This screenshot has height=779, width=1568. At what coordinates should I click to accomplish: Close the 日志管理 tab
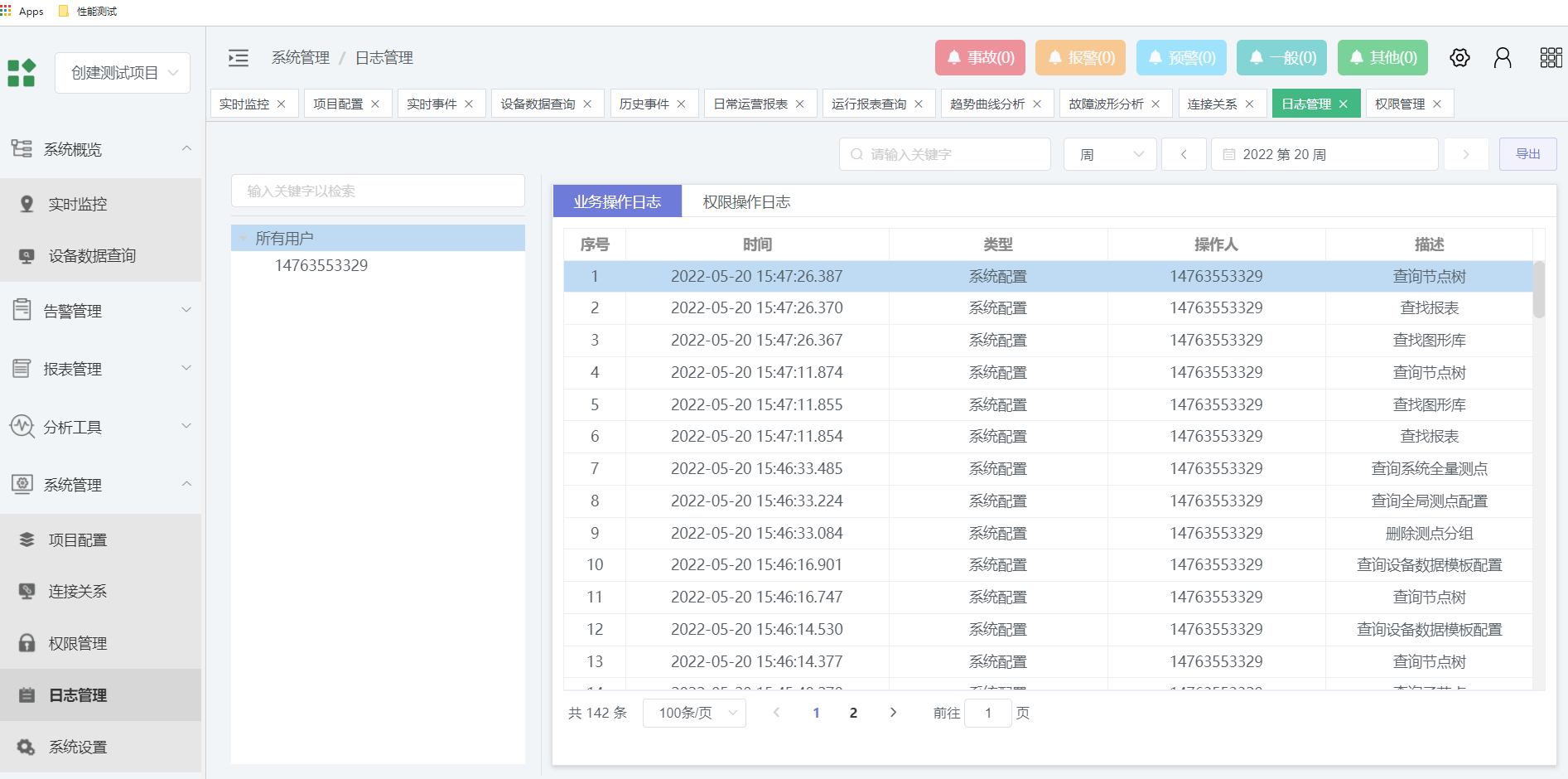pos(1344,104)
